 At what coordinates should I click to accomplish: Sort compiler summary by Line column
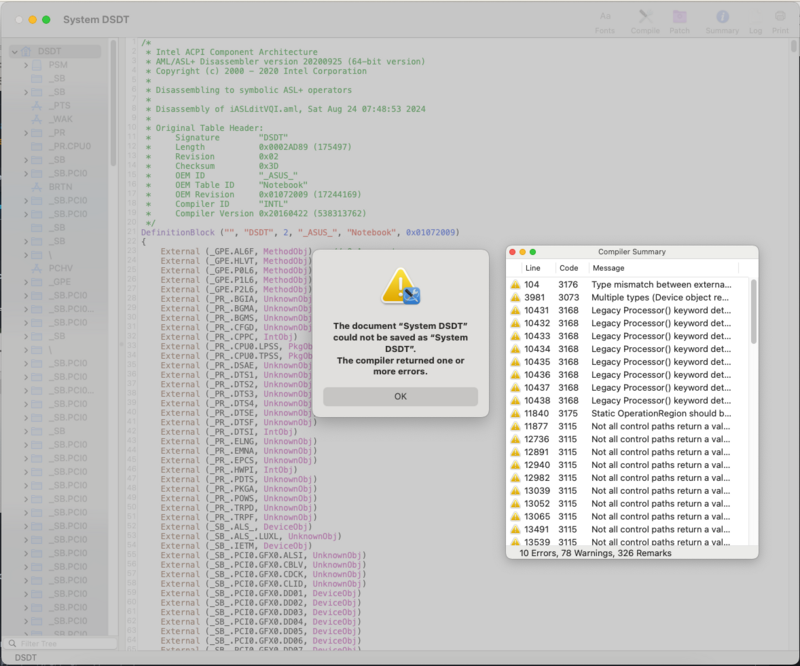tap(533, 268)
